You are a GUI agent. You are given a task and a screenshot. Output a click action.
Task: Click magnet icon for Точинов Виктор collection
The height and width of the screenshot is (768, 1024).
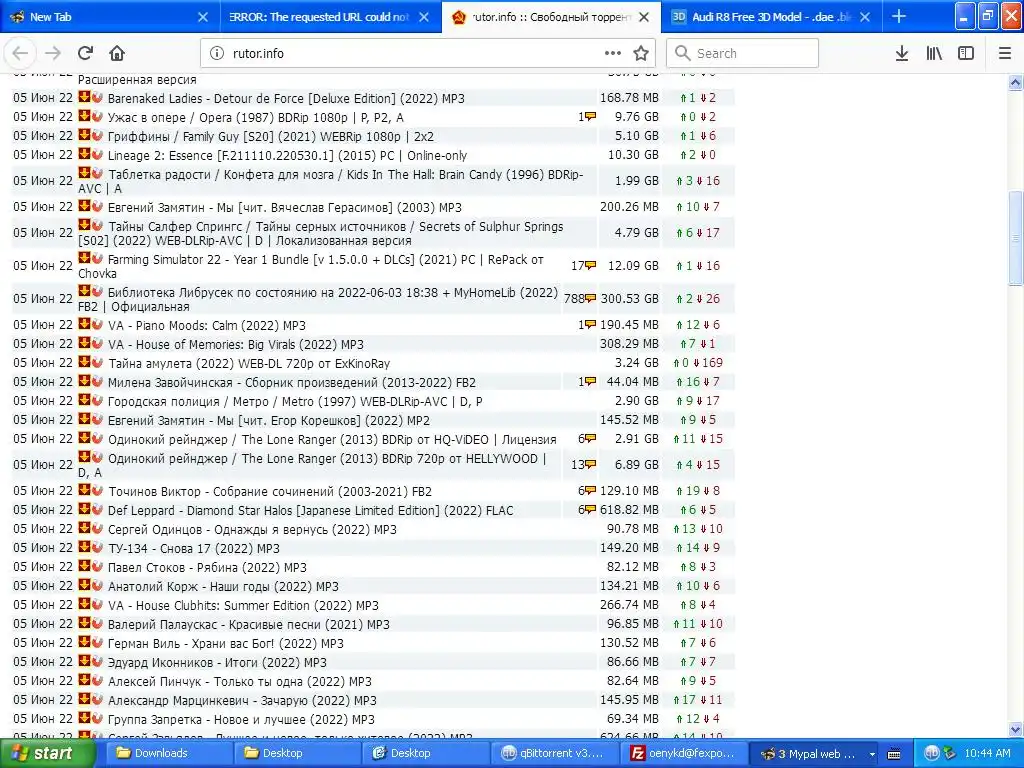click(x=97, y=489)
